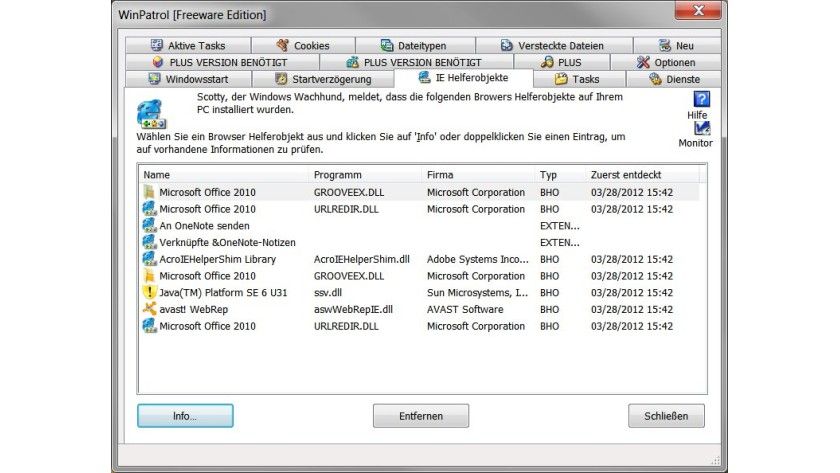Open the Aktive Tasks tab
This screenshot has width=840, height=473.
pyautogui.click(x=188, y=46)
